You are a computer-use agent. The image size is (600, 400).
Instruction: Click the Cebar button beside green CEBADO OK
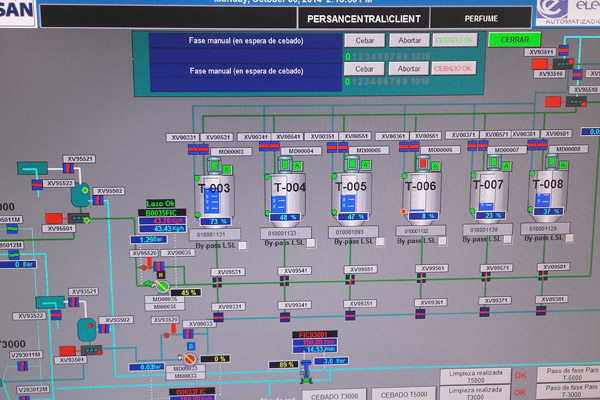[x=364, y=40]
